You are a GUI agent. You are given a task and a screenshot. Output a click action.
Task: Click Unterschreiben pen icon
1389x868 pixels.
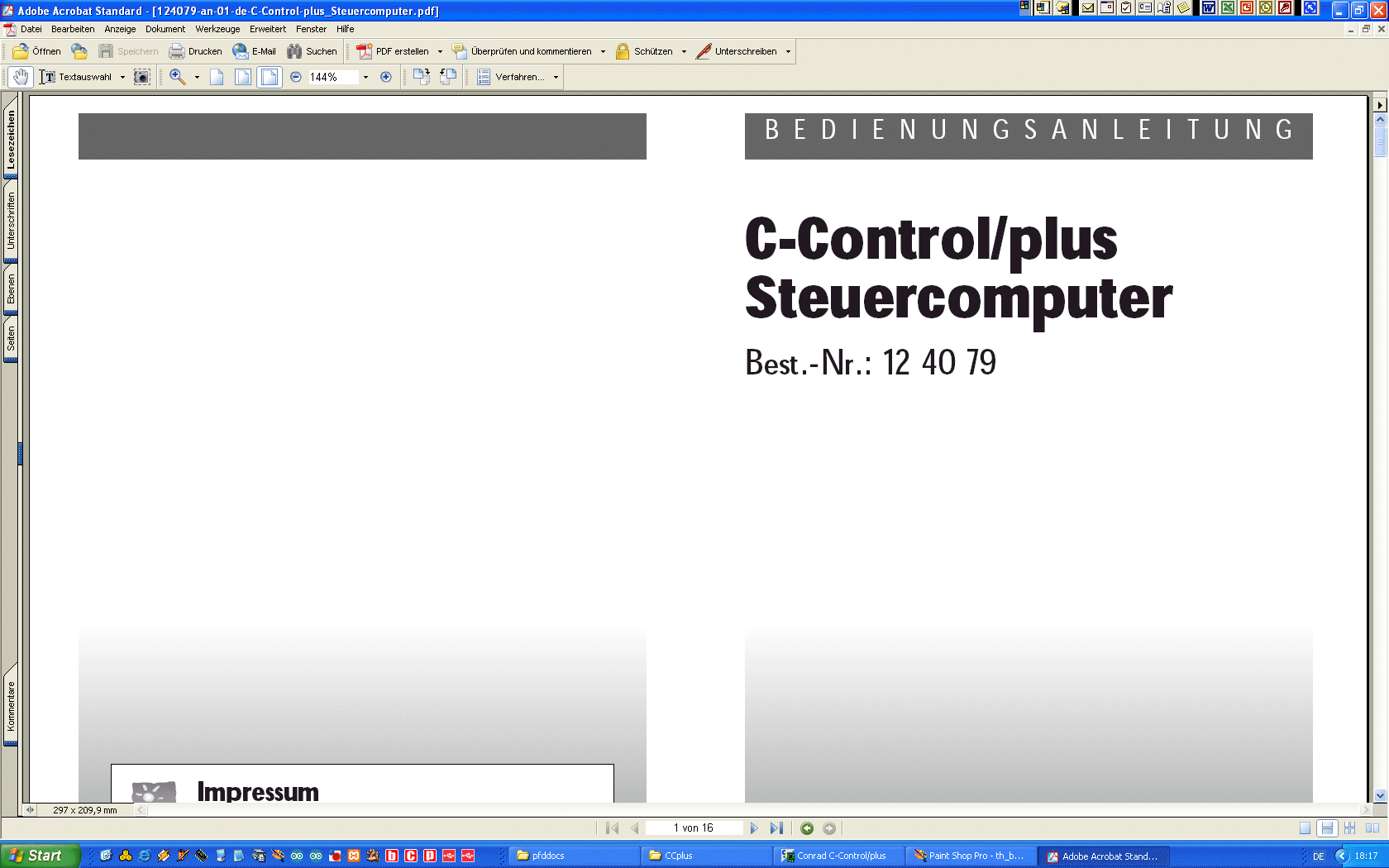[x=704, y=51]
